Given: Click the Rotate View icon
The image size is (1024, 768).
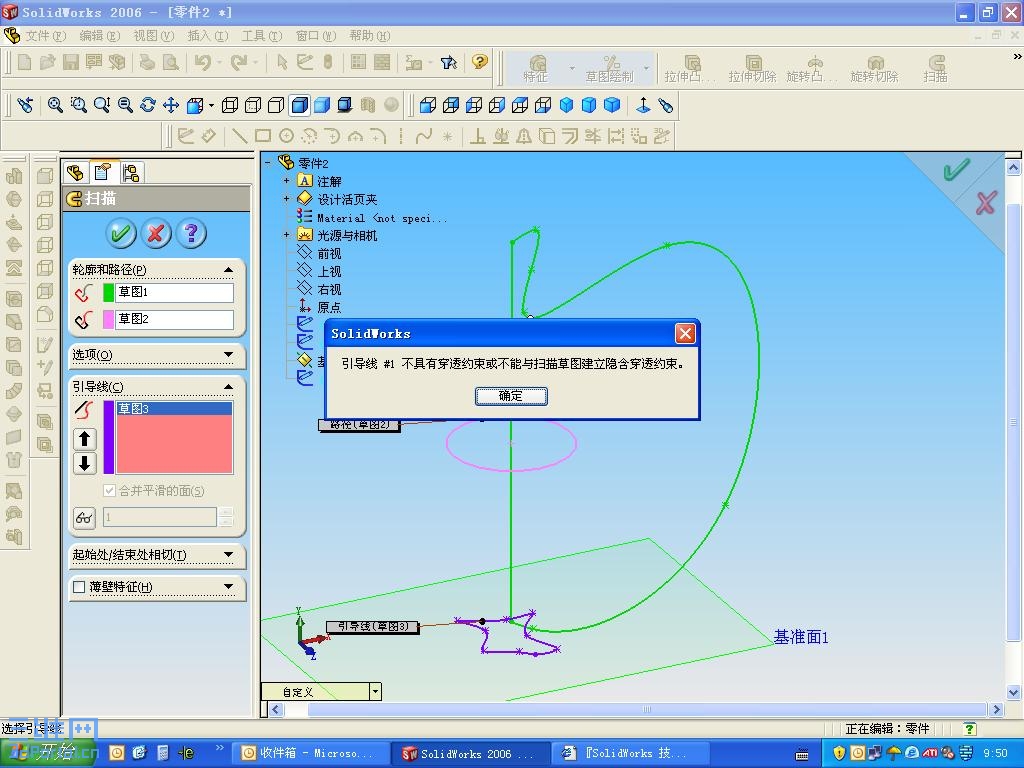Looking at the screenshot, I should tap(148, 105).
